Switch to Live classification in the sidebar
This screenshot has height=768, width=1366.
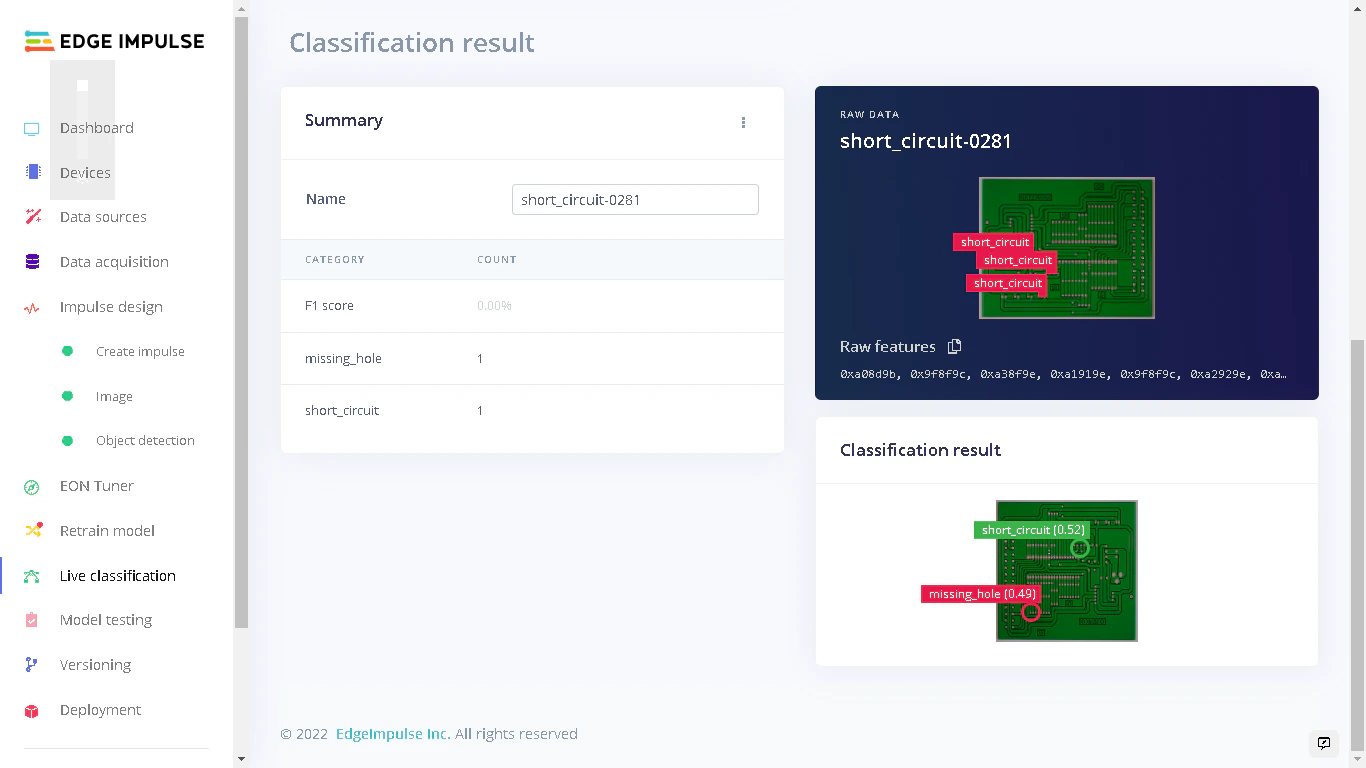click(116, 575)
